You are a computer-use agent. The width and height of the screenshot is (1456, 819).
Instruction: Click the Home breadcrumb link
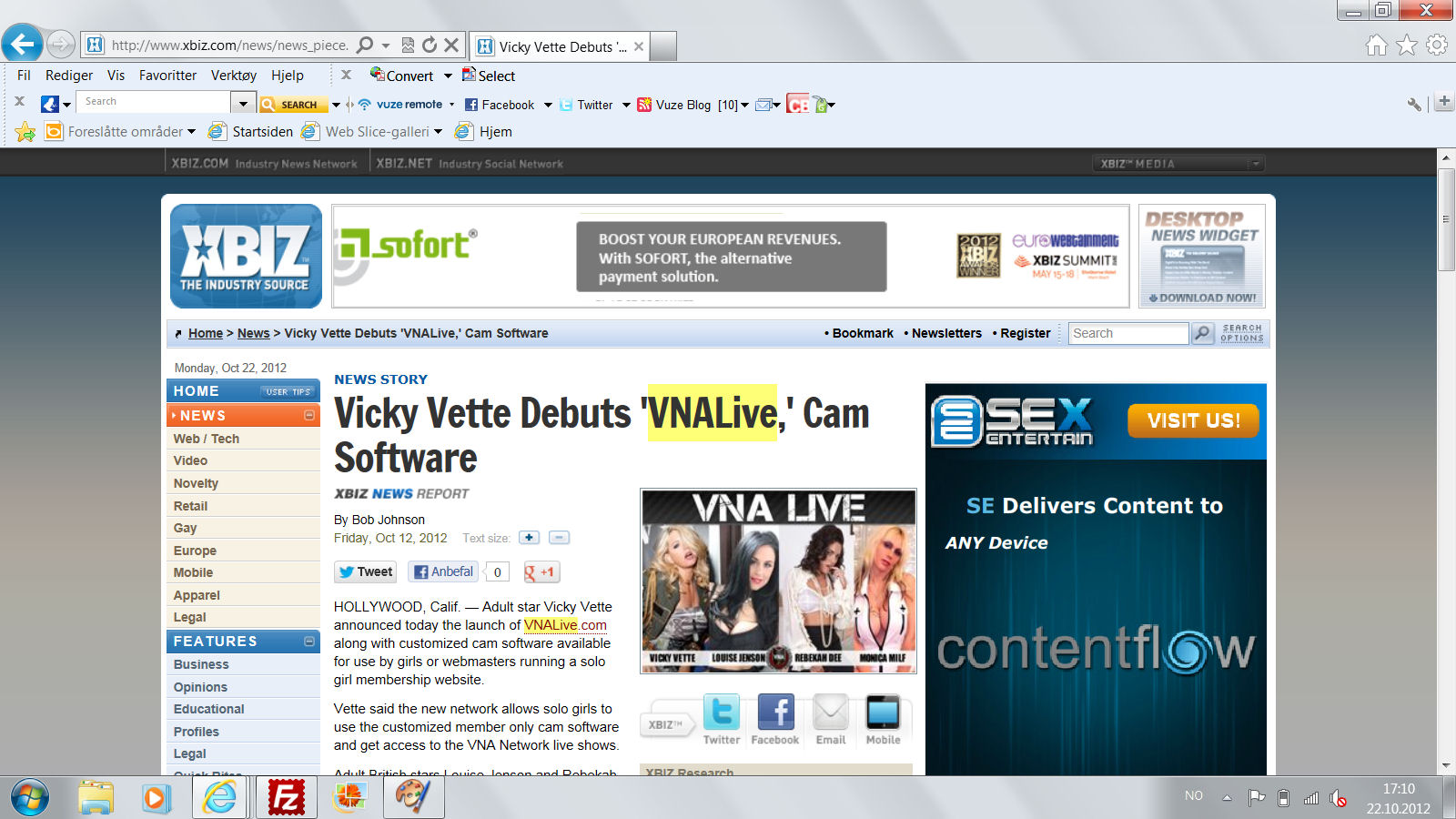pos(206,333)
